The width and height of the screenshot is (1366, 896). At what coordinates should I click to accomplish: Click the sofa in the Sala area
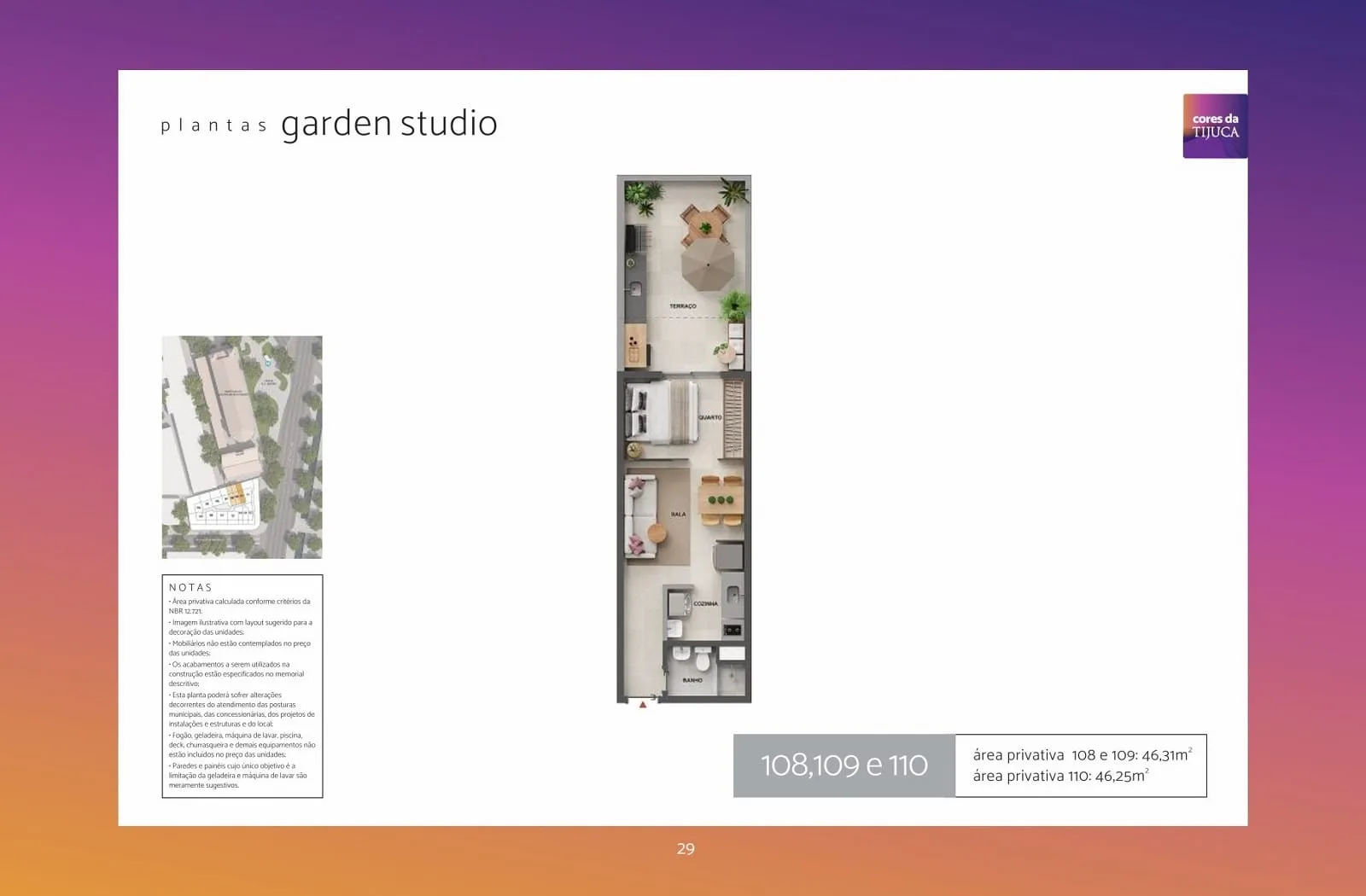[639, 516]
